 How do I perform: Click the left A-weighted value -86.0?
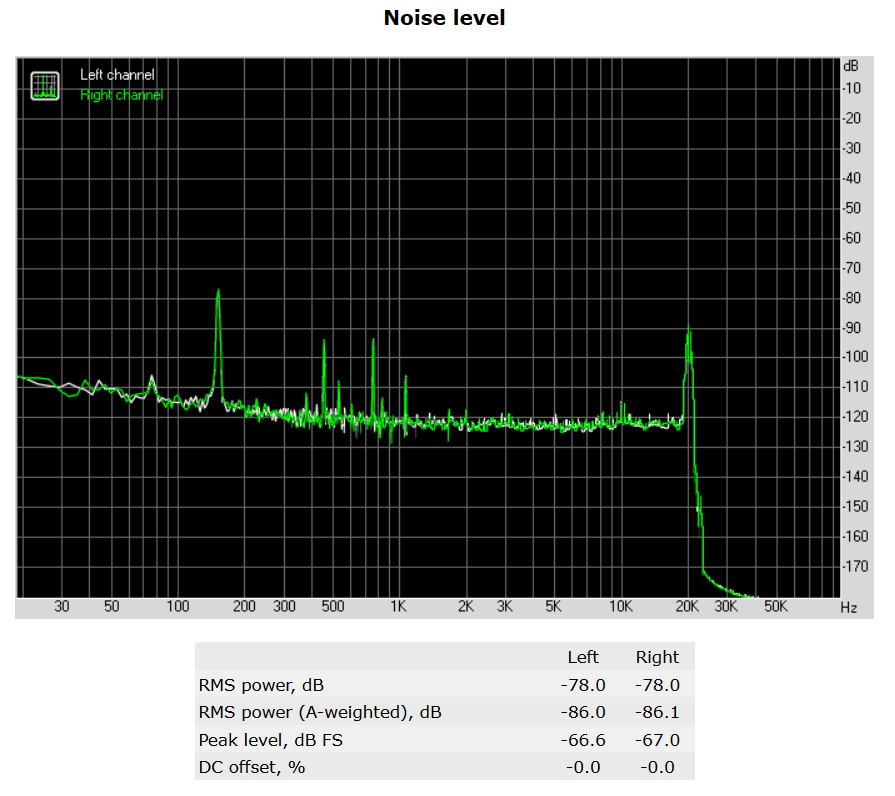[583, 712]
